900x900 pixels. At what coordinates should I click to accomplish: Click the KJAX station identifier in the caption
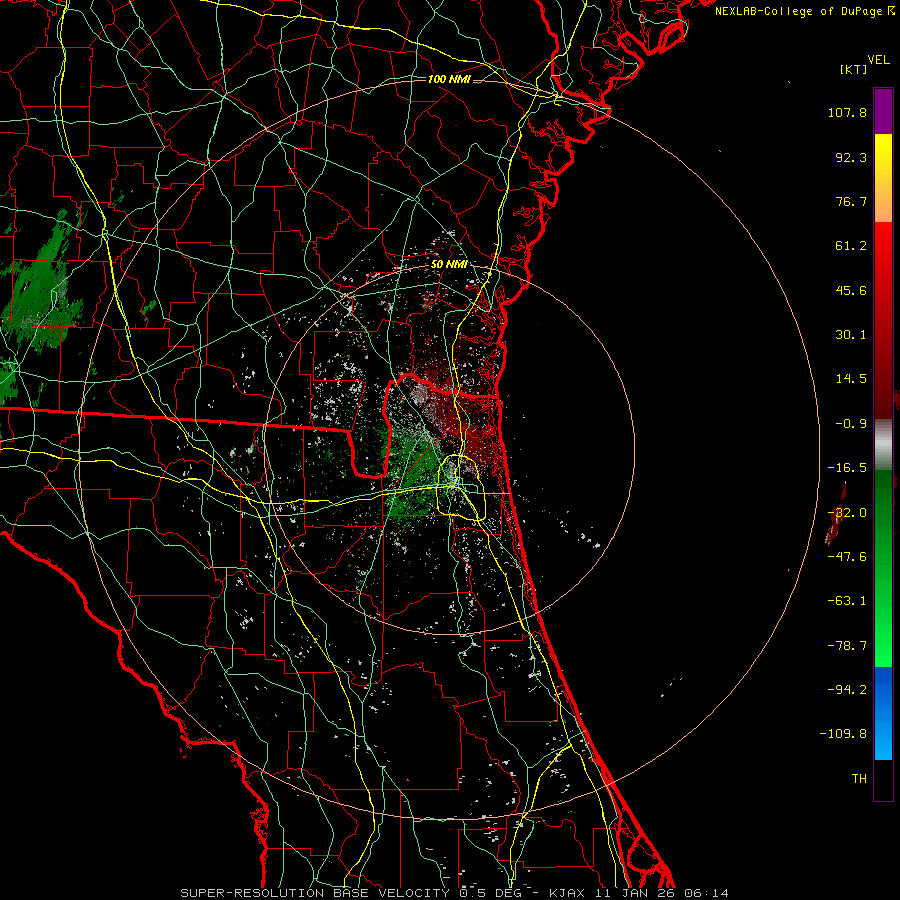(567, 893)
